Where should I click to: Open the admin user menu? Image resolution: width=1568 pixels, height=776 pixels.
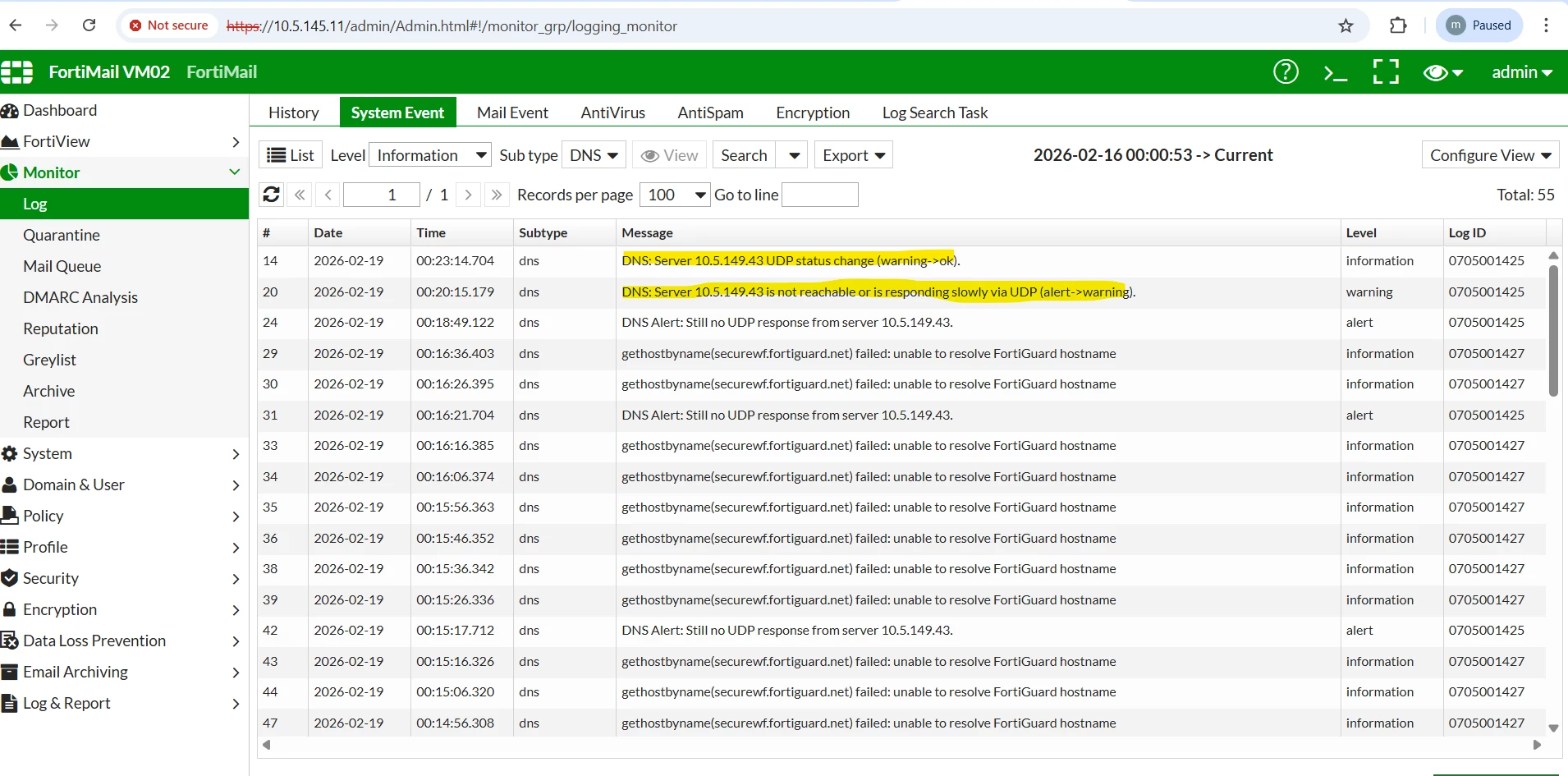point(1521,72)
